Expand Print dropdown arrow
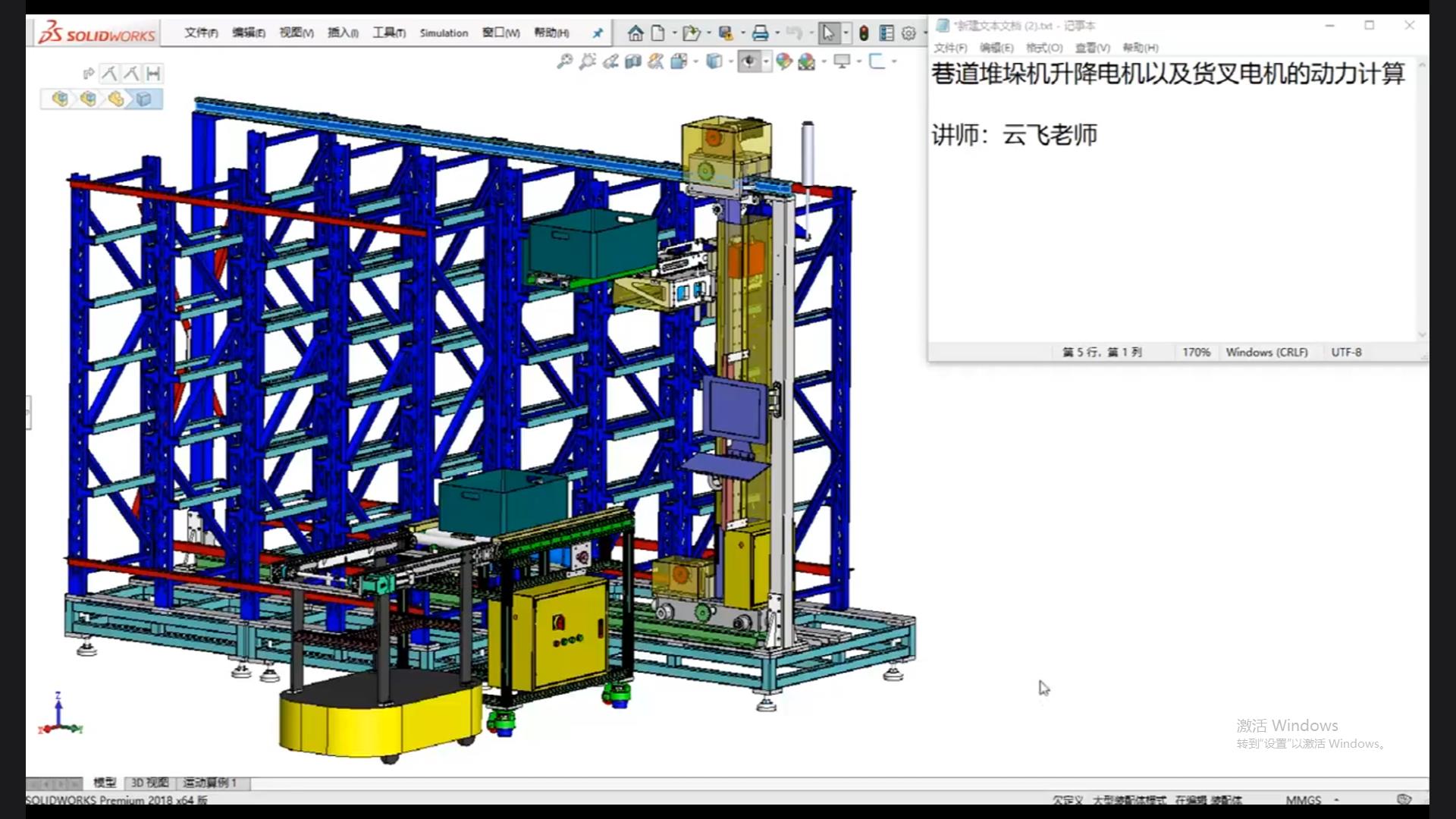 click(x=777, y=33)
